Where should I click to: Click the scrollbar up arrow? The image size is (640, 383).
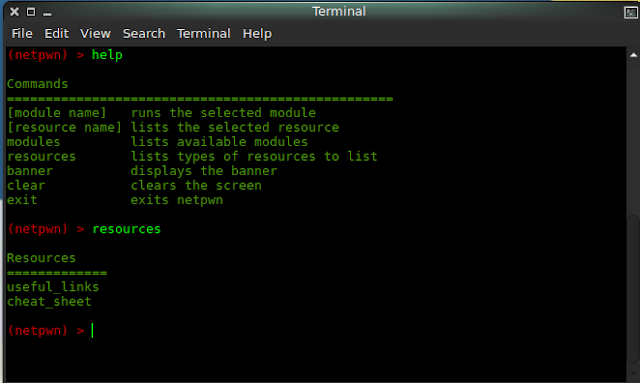[633, 55]
